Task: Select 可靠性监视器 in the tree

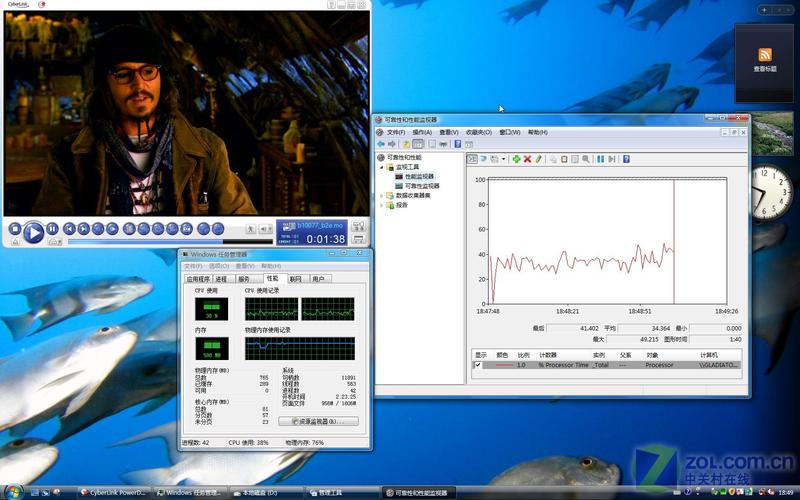Action: 422,186
